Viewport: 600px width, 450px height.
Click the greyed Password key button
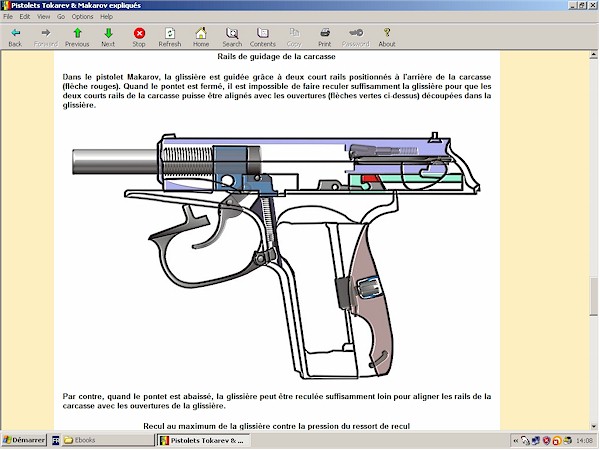355,37
